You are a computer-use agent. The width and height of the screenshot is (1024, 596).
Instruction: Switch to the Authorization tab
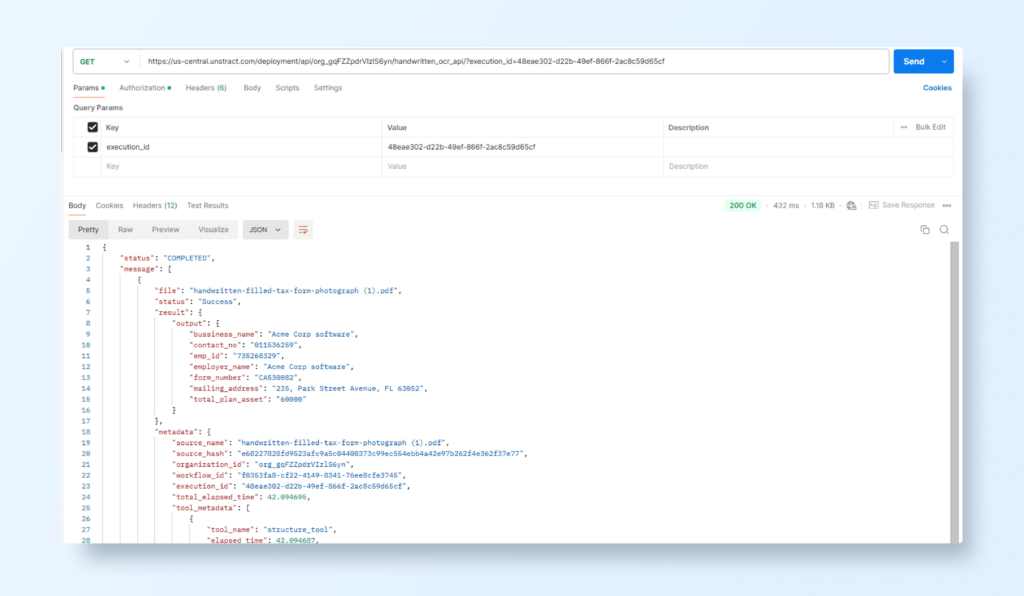pyautogui.click(x=144, y=88)
